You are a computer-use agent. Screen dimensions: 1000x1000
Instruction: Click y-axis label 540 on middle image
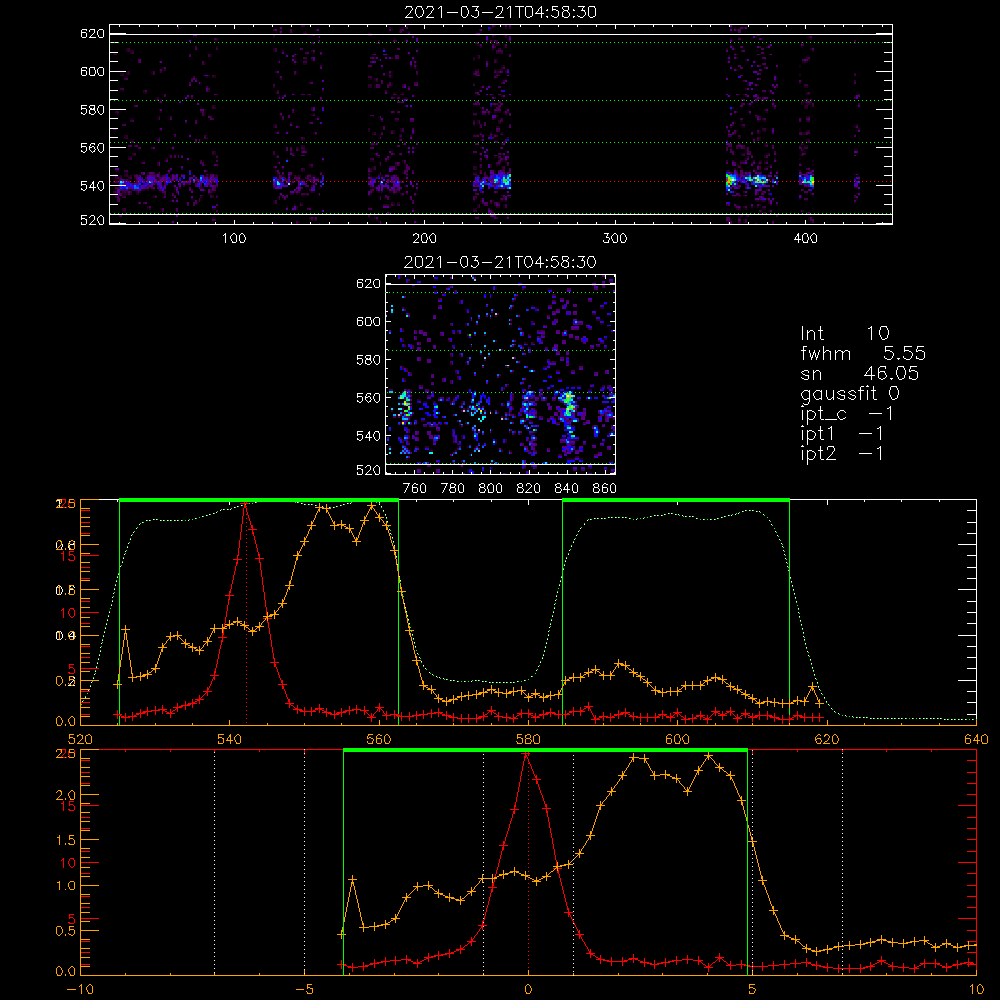368,436
